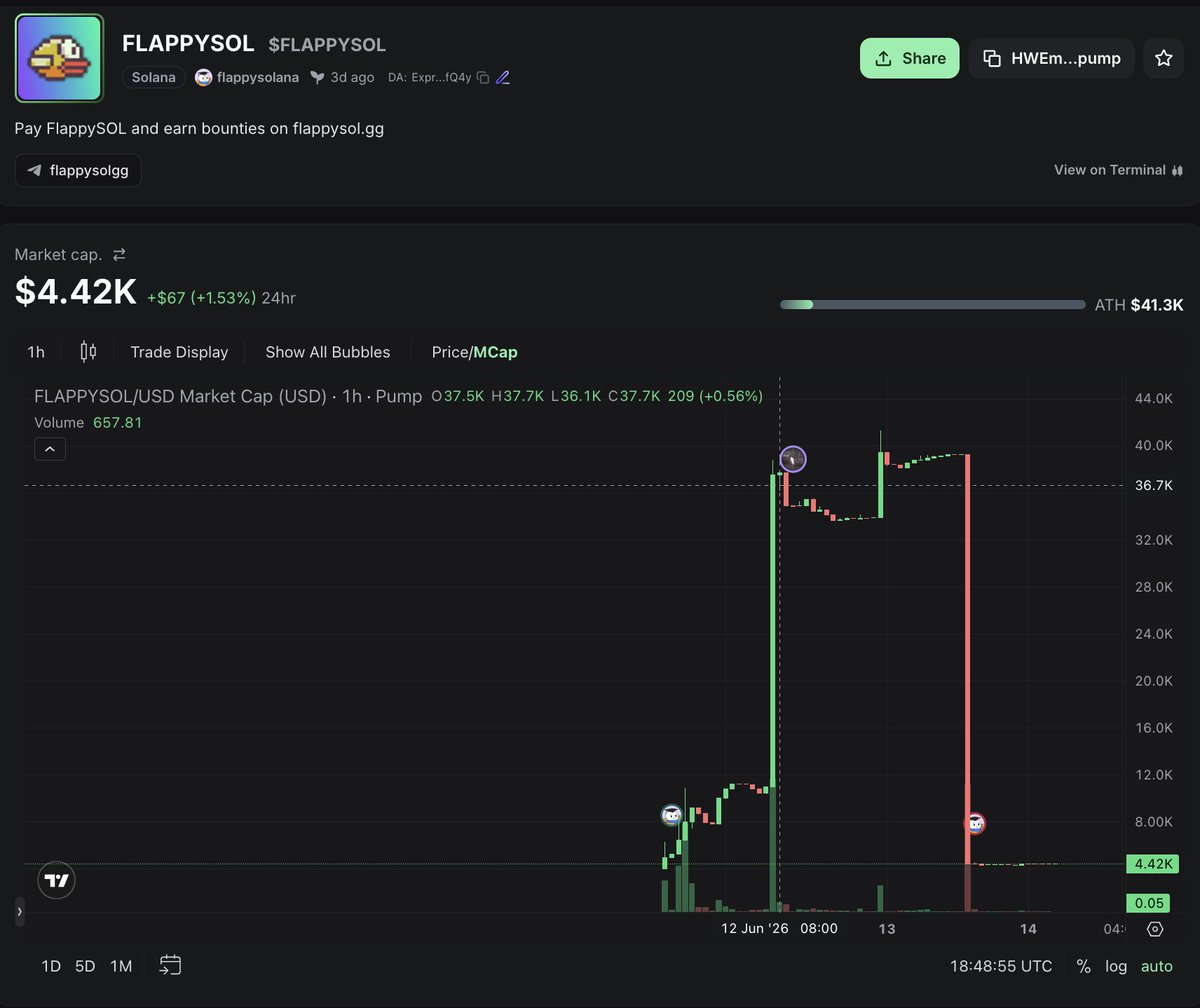Click the Volume 657.81 label
This screenshot has height=1008, width=1200.
point(88,423)
